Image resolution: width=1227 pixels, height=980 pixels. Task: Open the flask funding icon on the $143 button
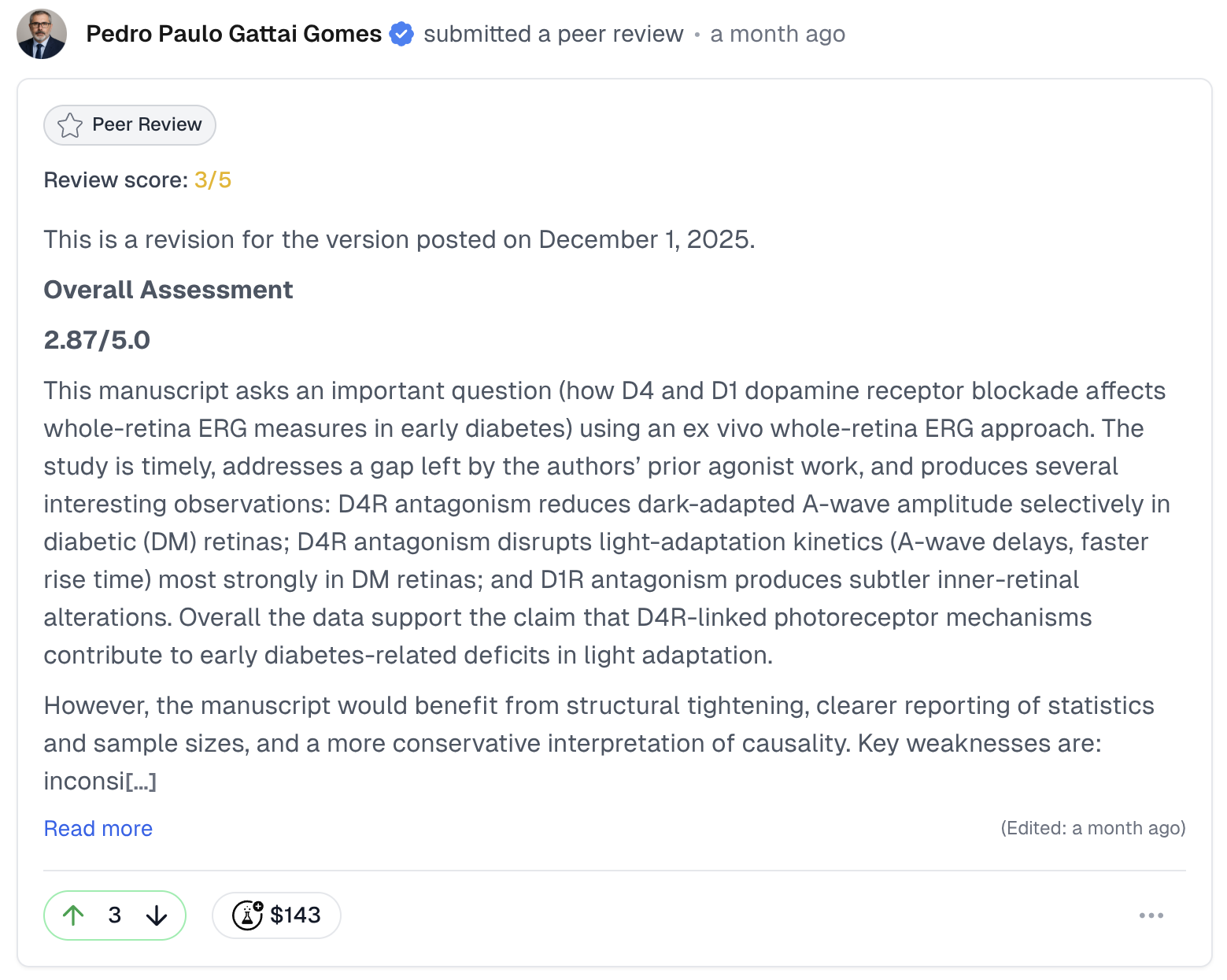(248, 915)
